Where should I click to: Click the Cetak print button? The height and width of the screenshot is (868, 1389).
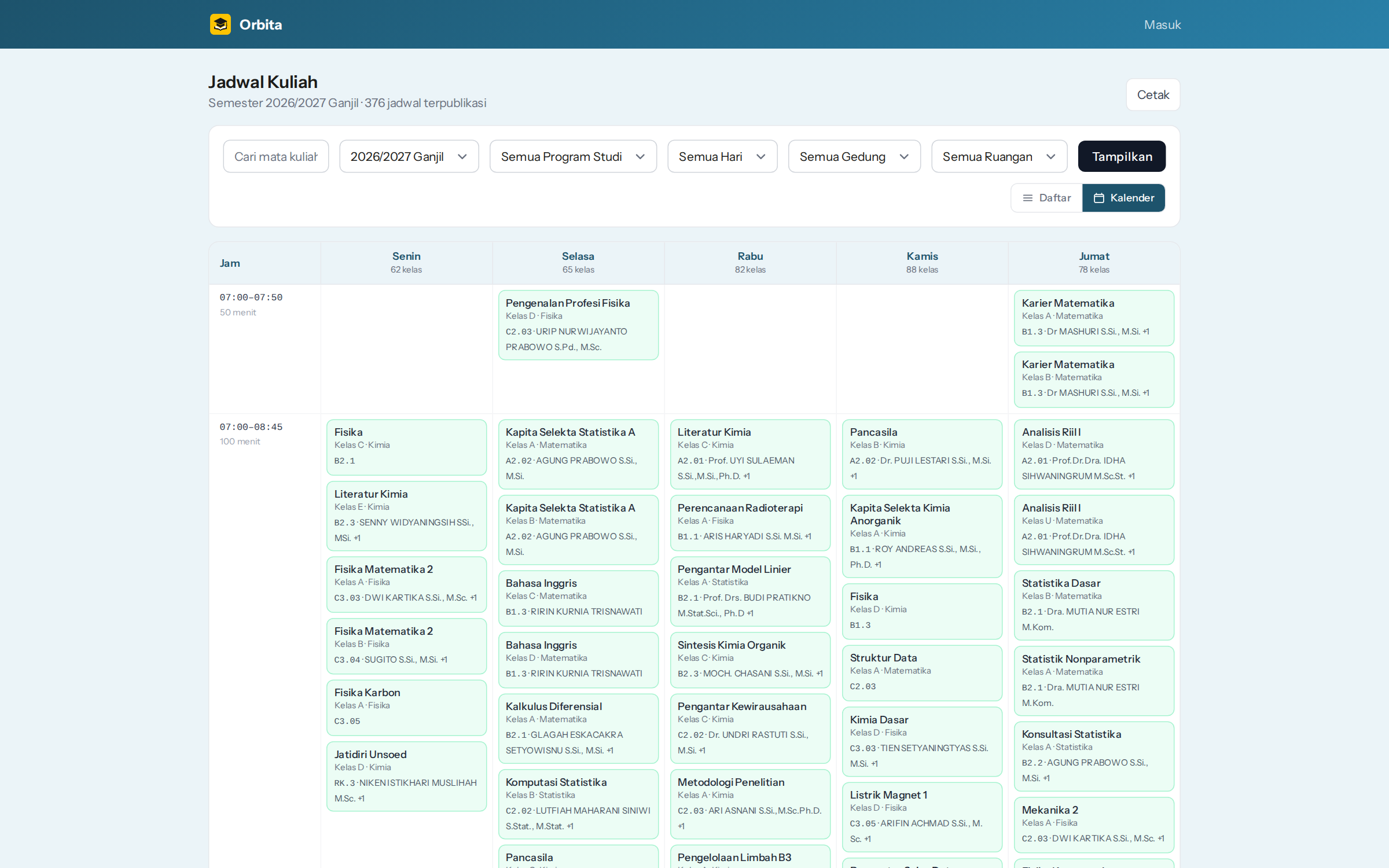point(1153,94)
